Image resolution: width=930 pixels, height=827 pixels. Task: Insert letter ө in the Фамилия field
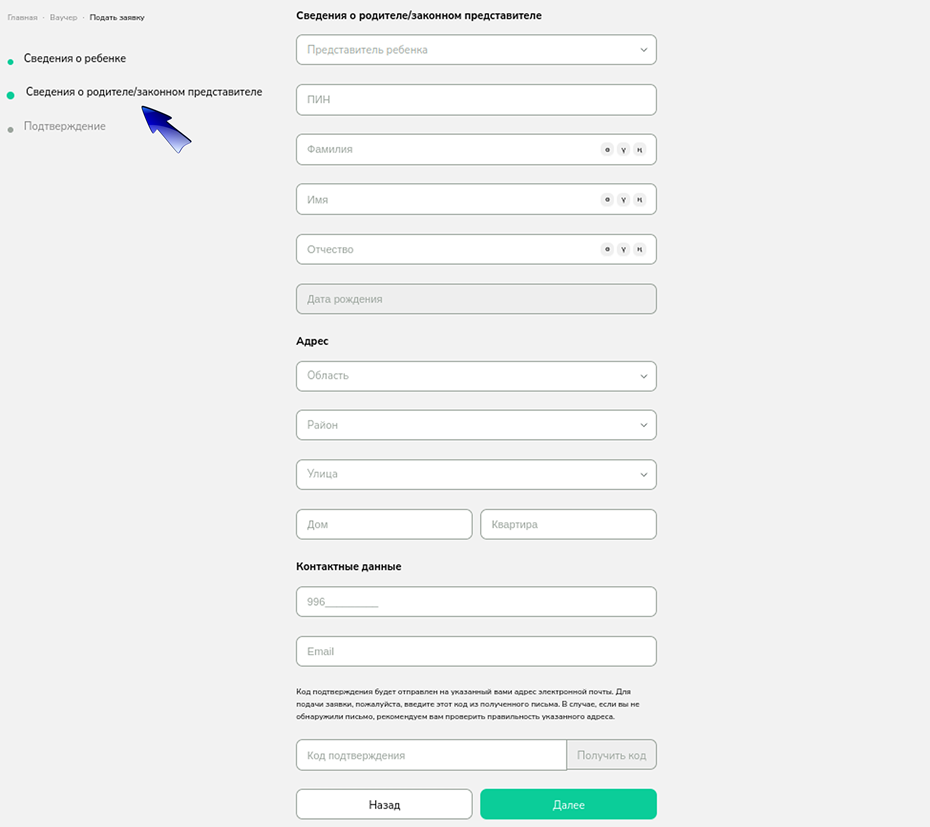607,150
